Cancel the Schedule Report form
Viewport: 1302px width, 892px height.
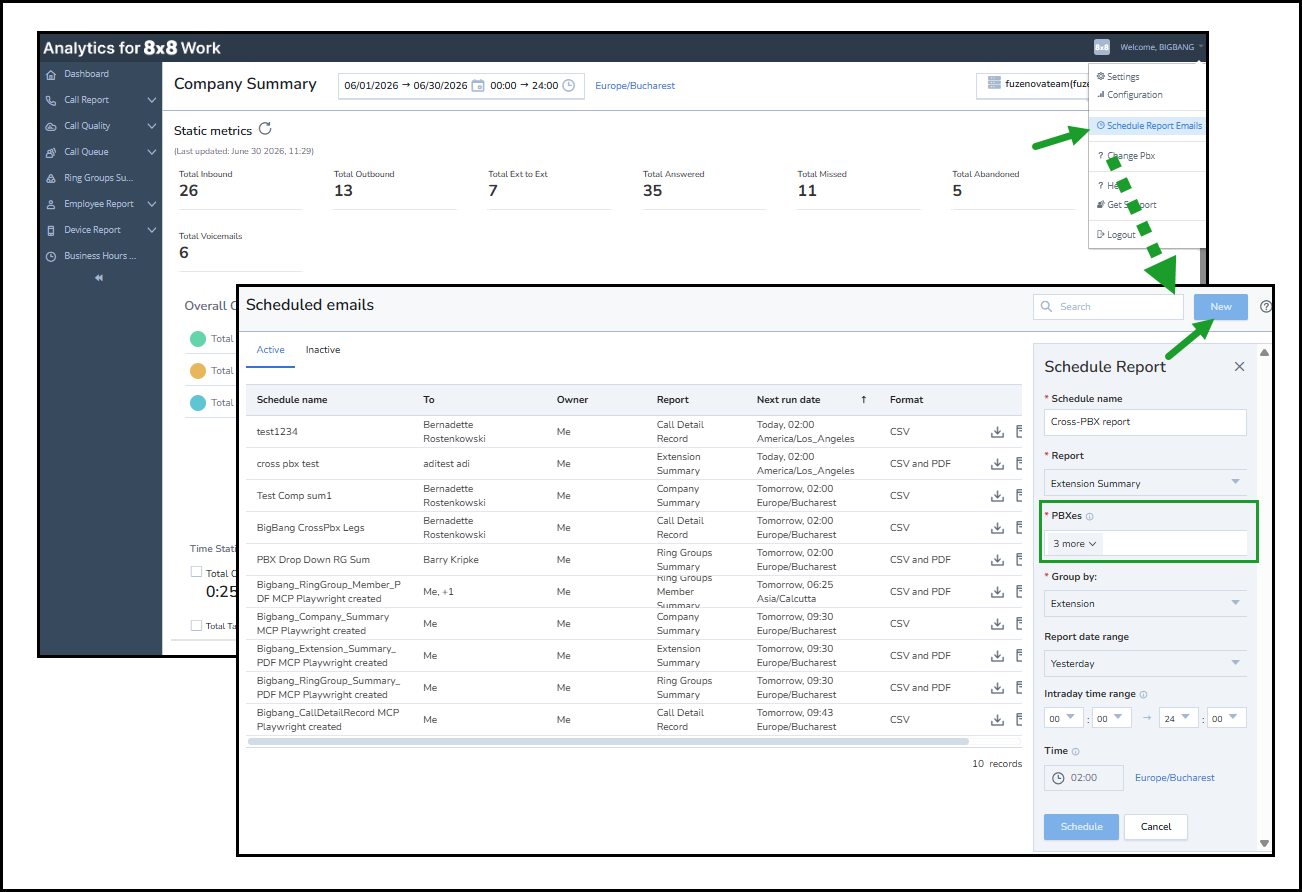(1156, 827)
